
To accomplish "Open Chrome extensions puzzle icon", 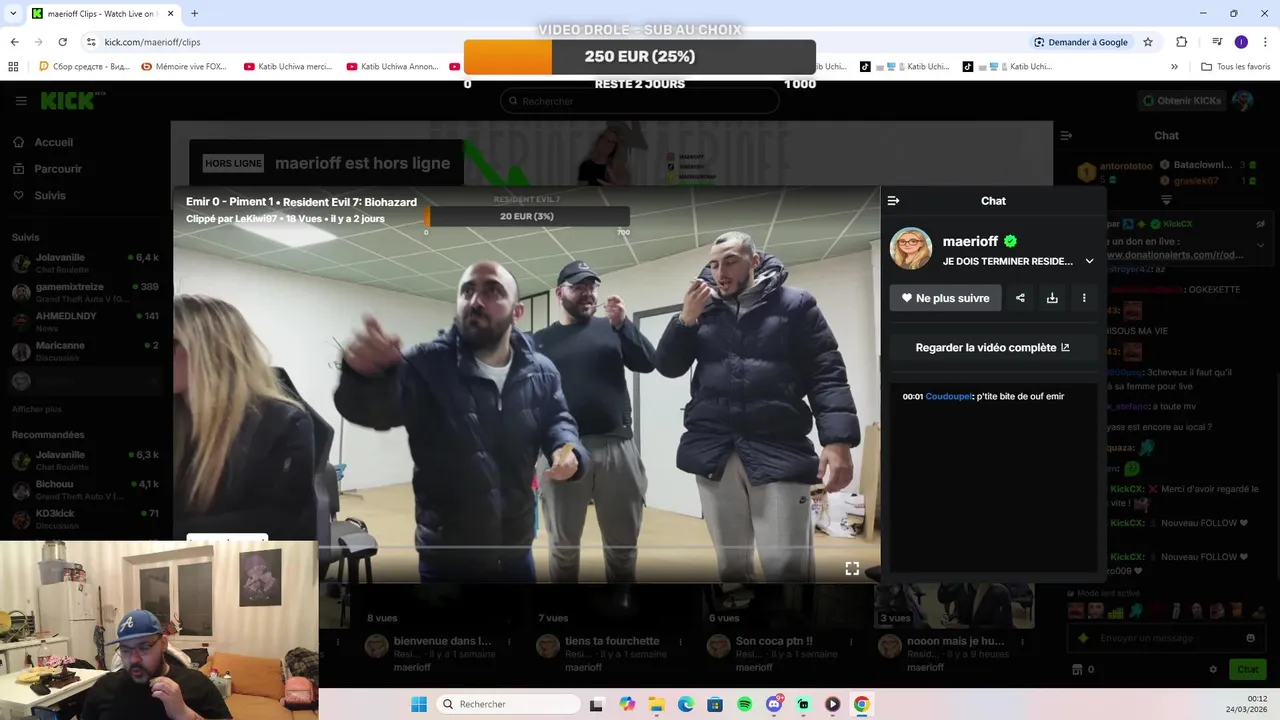I will coord(1182,42).
